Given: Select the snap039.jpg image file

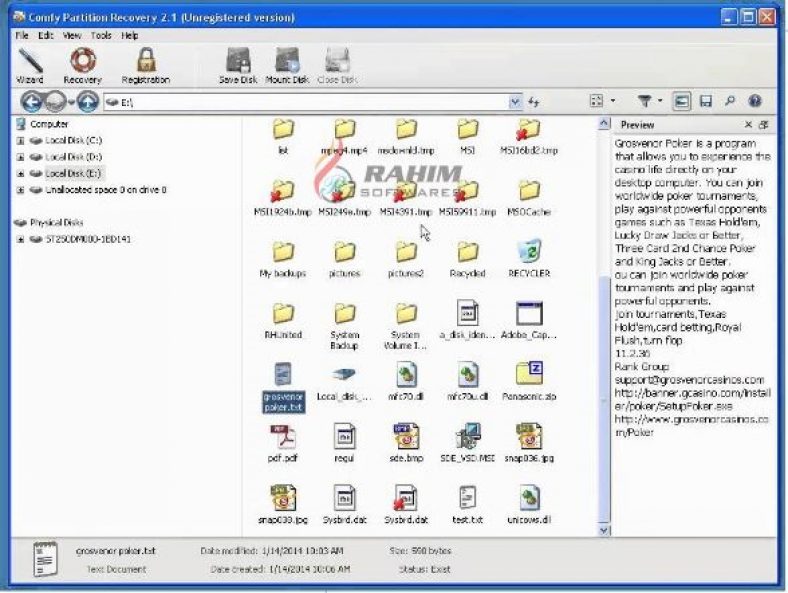Looking at the screenshot, I should point(282,505).
